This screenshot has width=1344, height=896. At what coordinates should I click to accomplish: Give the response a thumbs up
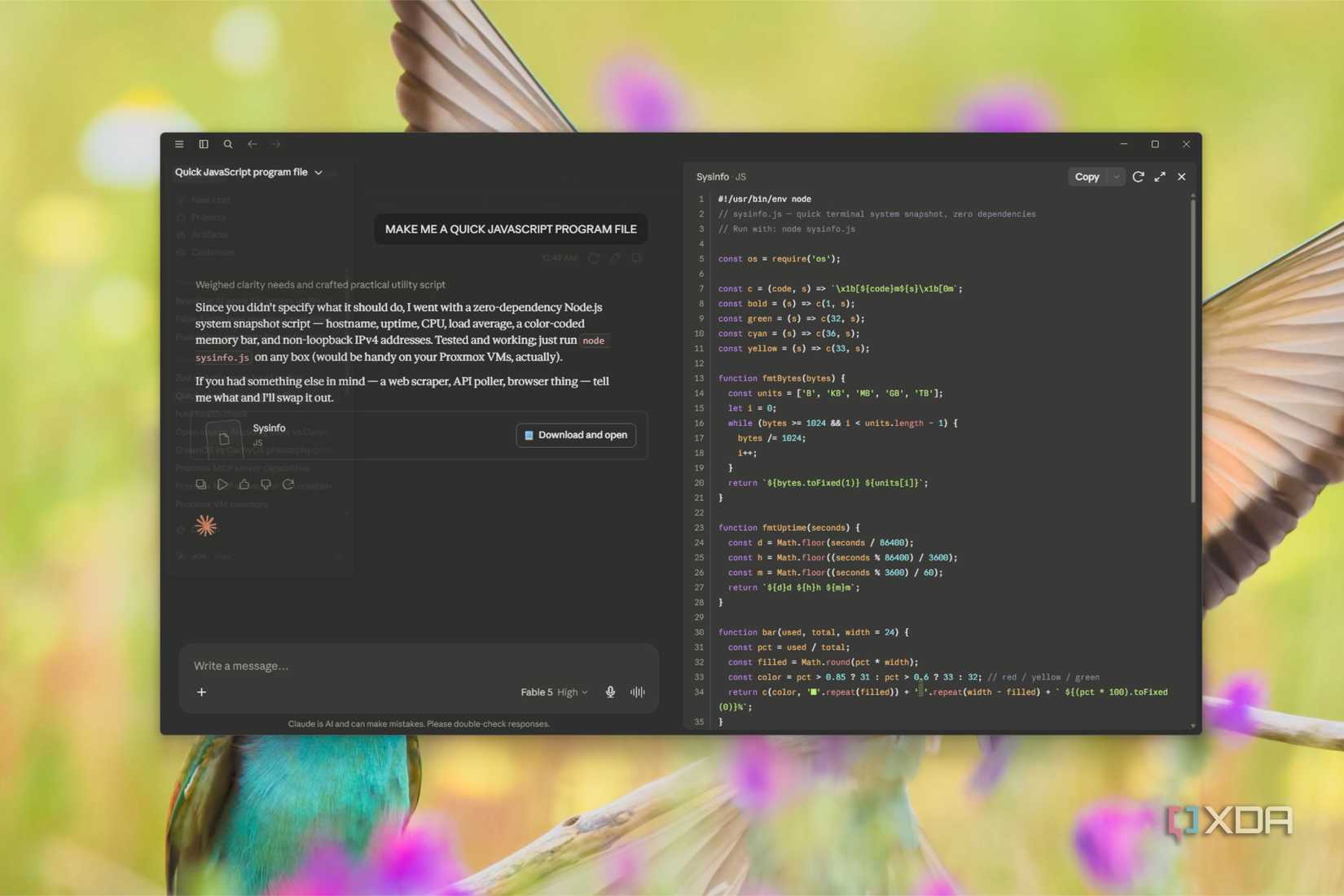(x=244, y=485)
